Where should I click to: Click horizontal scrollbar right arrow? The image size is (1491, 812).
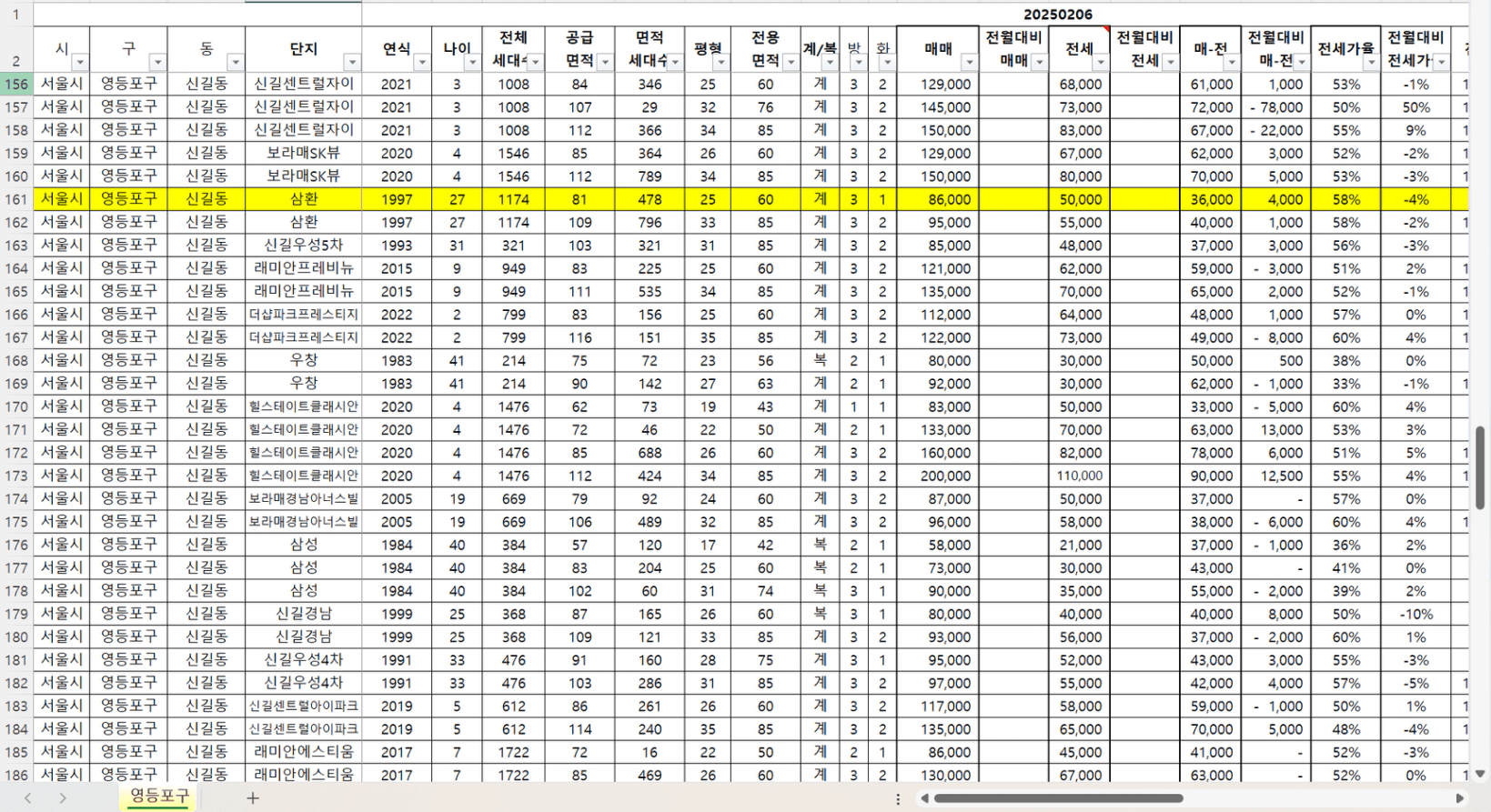1460,798
